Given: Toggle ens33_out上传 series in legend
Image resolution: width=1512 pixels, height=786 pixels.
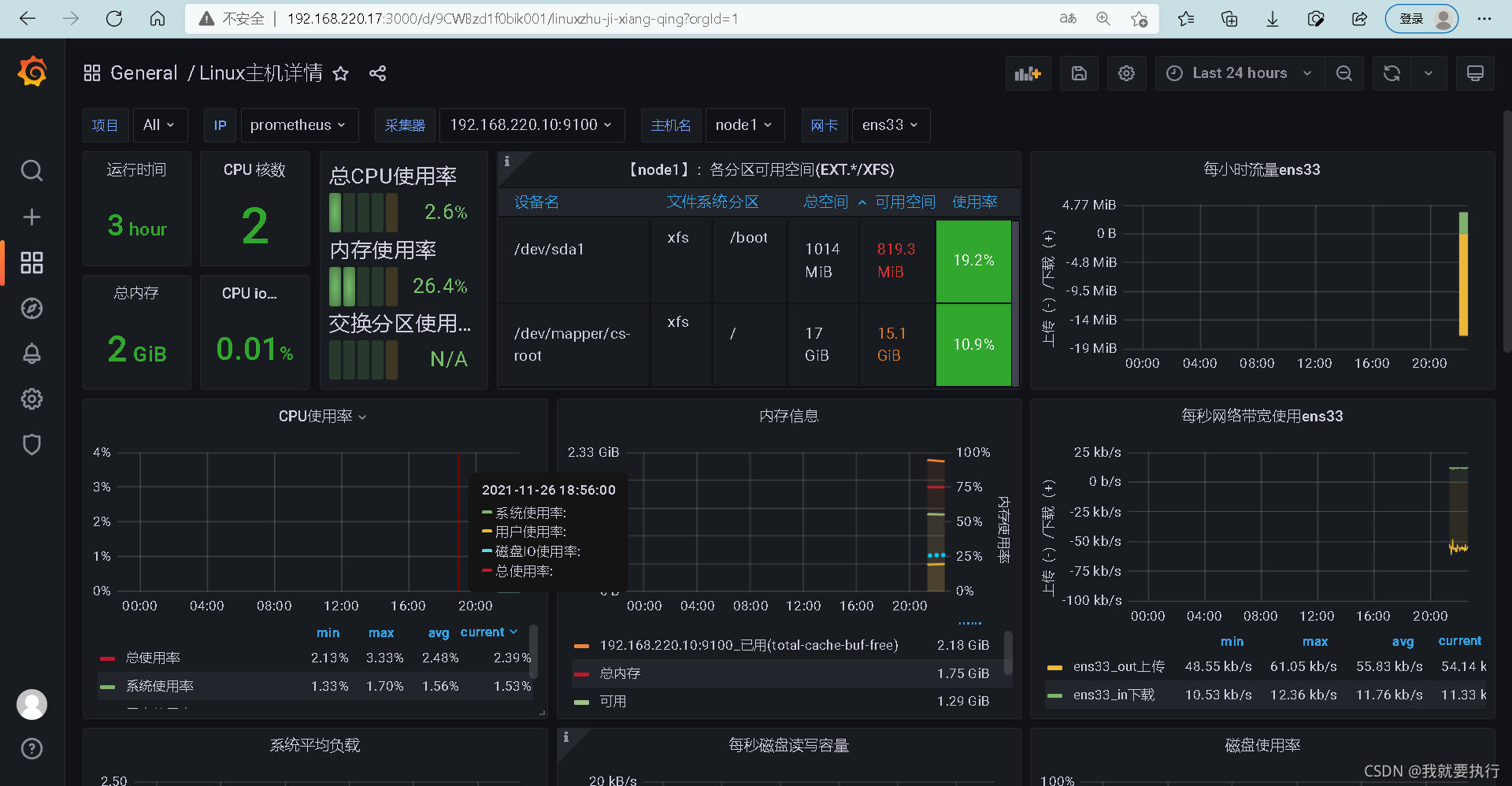Looking at the screenshot, I should pos(1118,666).
